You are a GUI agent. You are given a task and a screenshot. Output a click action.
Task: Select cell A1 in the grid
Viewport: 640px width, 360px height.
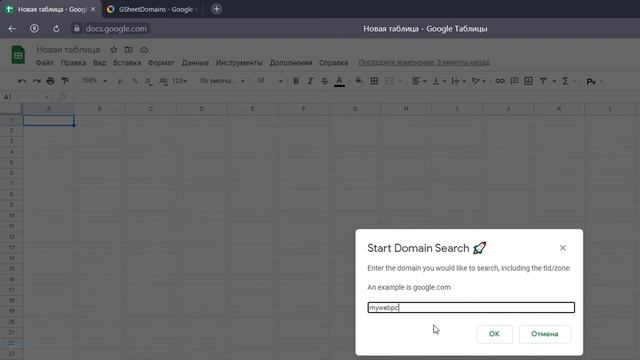49,120
